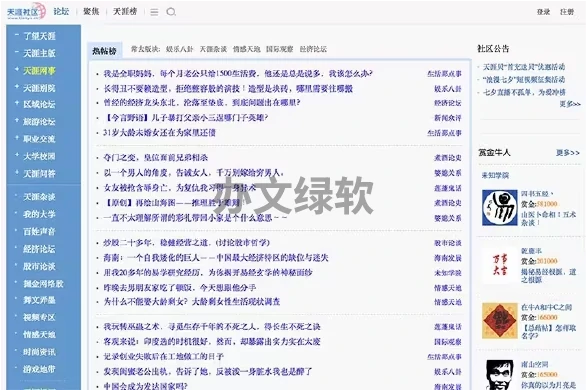Open the 万事大吉 avatar thumbnail
This screenshot has width=586, height=390.
pos(500,264)
